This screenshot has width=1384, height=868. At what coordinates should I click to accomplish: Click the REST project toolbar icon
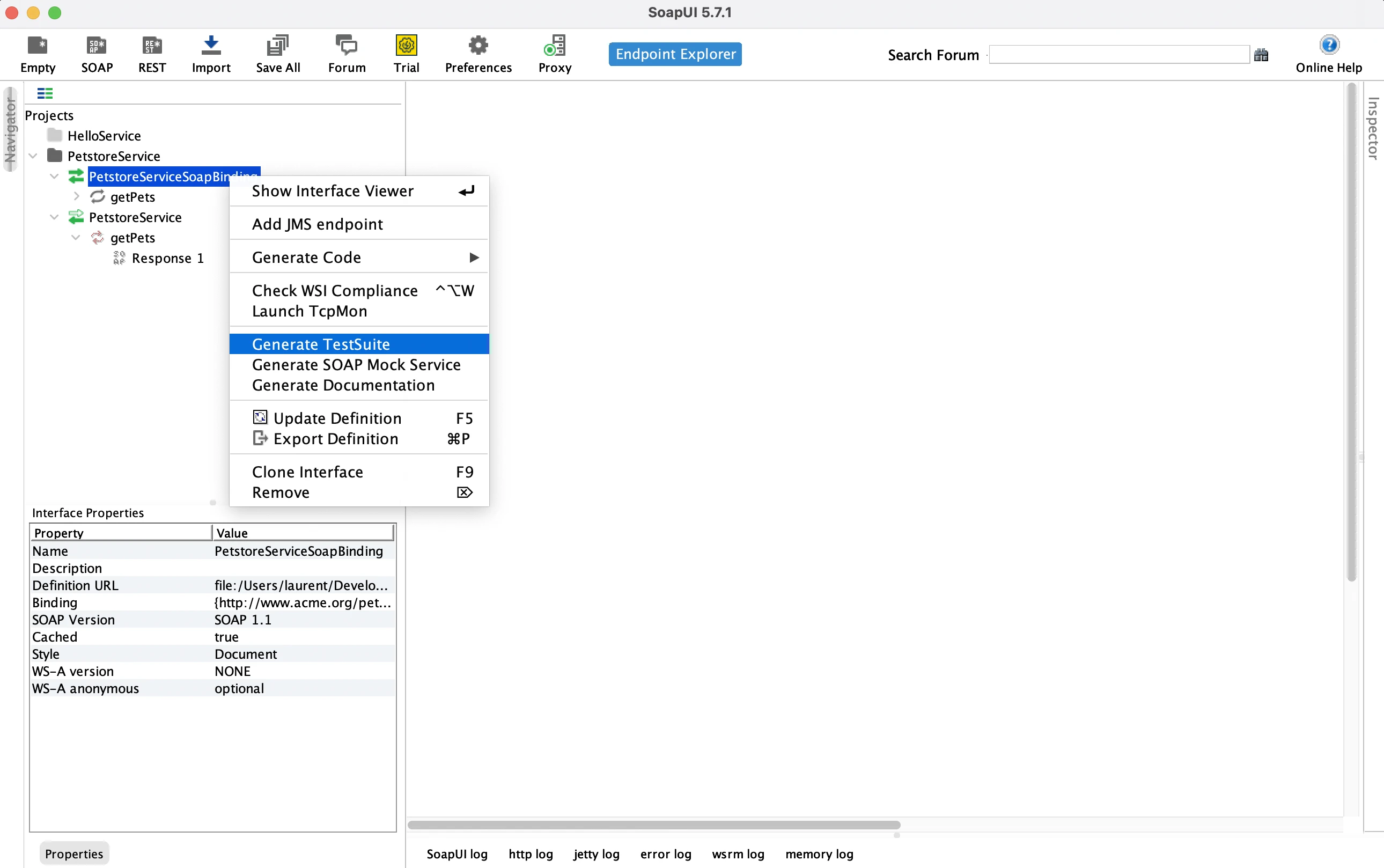(x=152, y=46)
